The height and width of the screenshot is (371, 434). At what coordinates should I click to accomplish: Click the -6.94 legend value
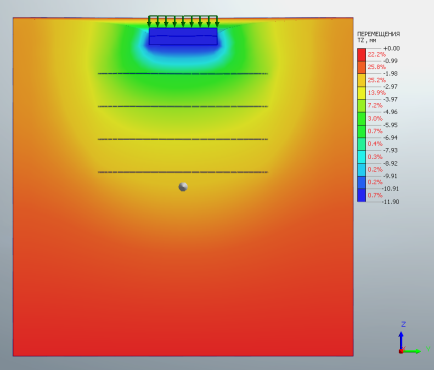click(x=390, y=138)
